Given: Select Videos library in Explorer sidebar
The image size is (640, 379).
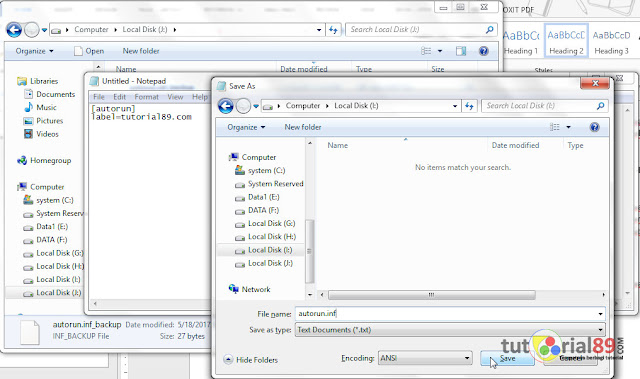Looking at the screenshot, I should pyautogui.click(x=41, y=134).
